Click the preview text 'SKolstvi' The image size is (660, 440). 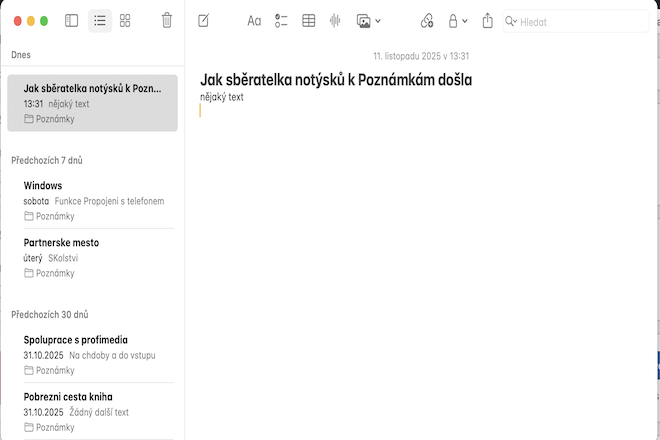pyautogui.click(x=63, y=258)
